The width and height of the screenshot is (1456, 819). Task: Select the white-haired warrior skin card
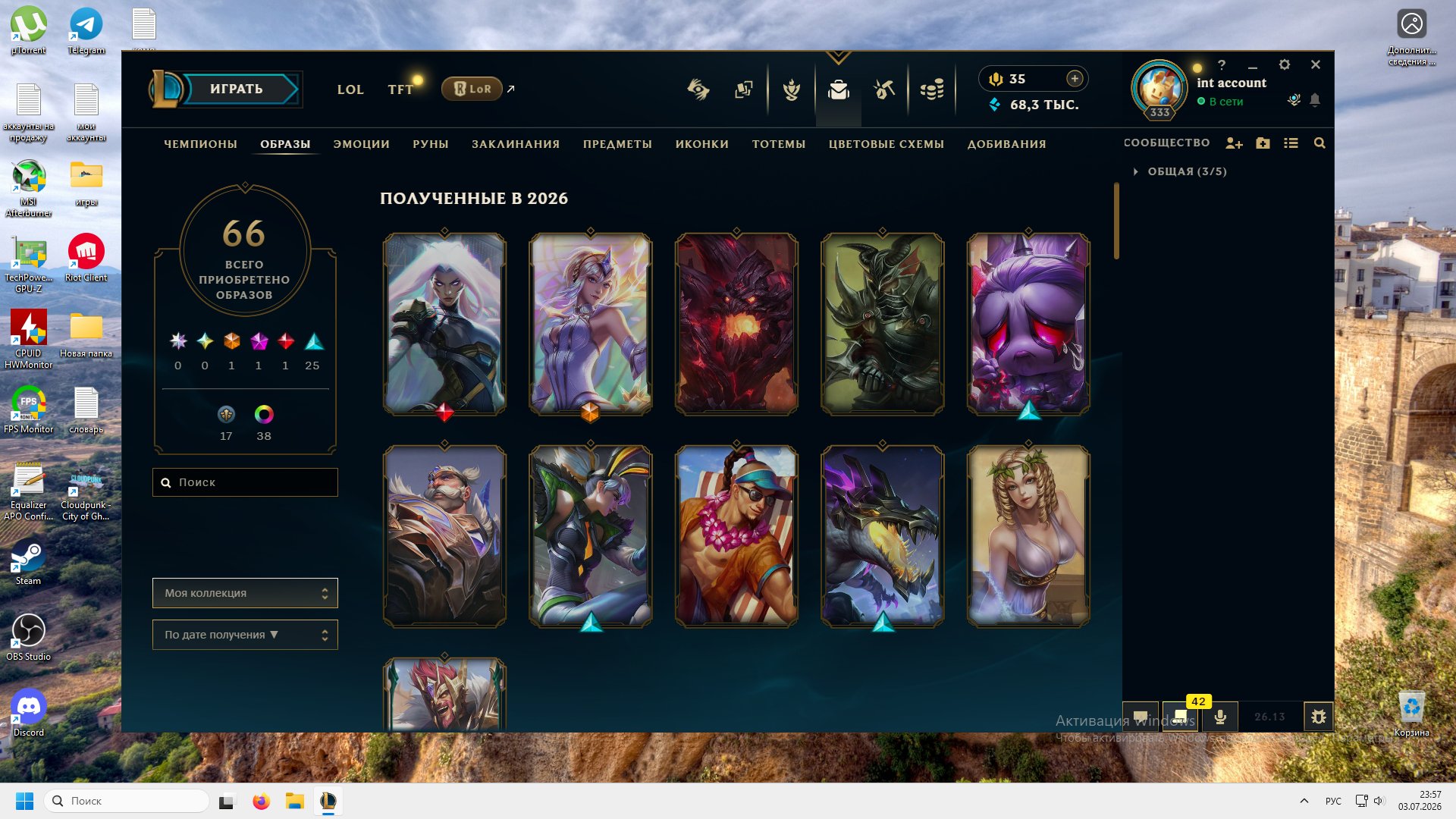tap(444, 324)
